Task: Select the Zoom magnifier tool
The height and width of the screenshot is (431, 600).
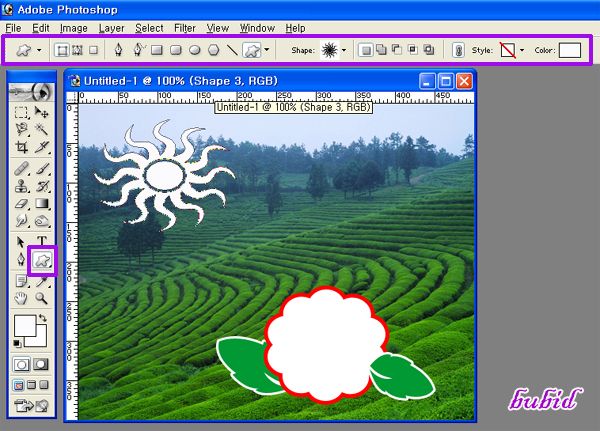Action: (41, 299)
